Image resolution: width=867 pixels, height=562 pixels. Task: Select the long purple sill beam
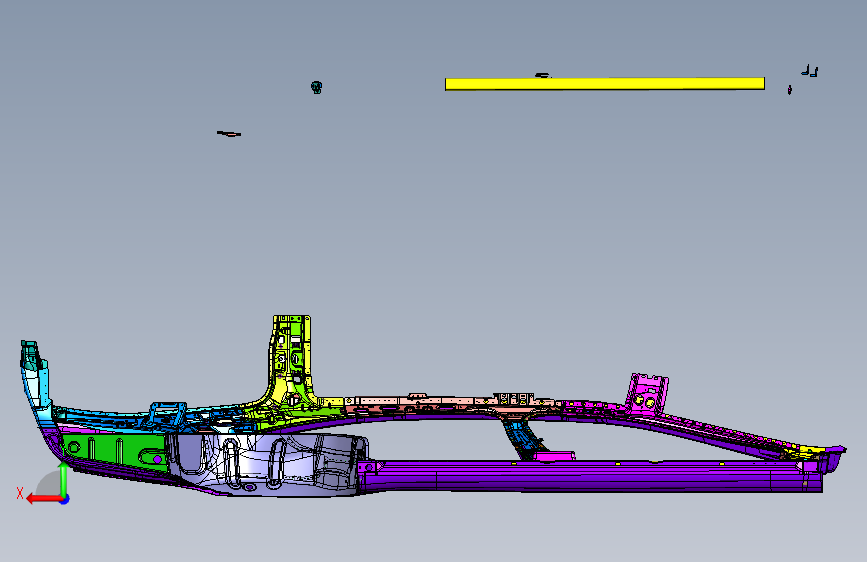tap(592, 476)
